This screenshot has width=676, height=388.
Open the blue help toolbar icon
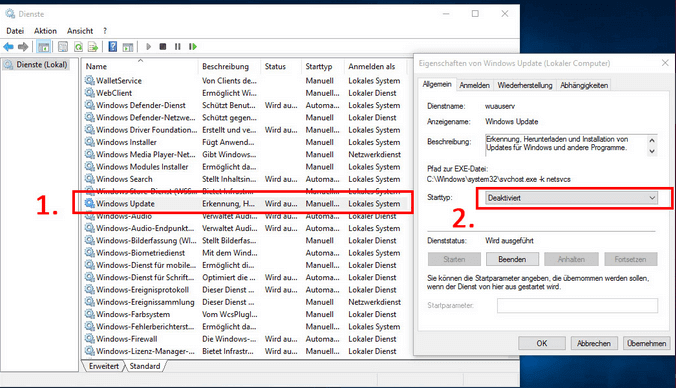pyautogui.click(x=113, y=47)
